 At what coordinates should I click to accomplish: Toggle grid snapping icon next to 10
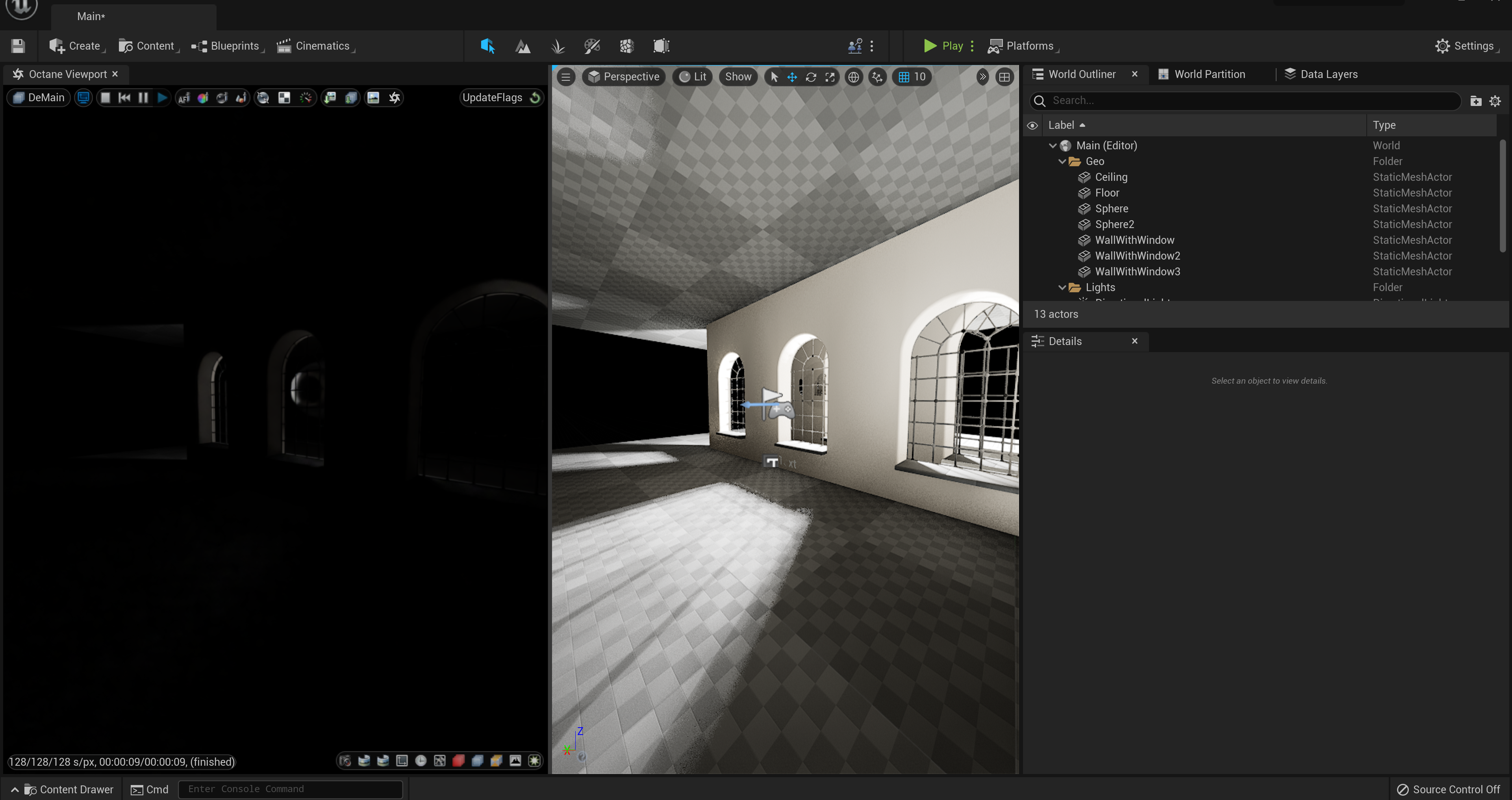(x=904, y=77)
